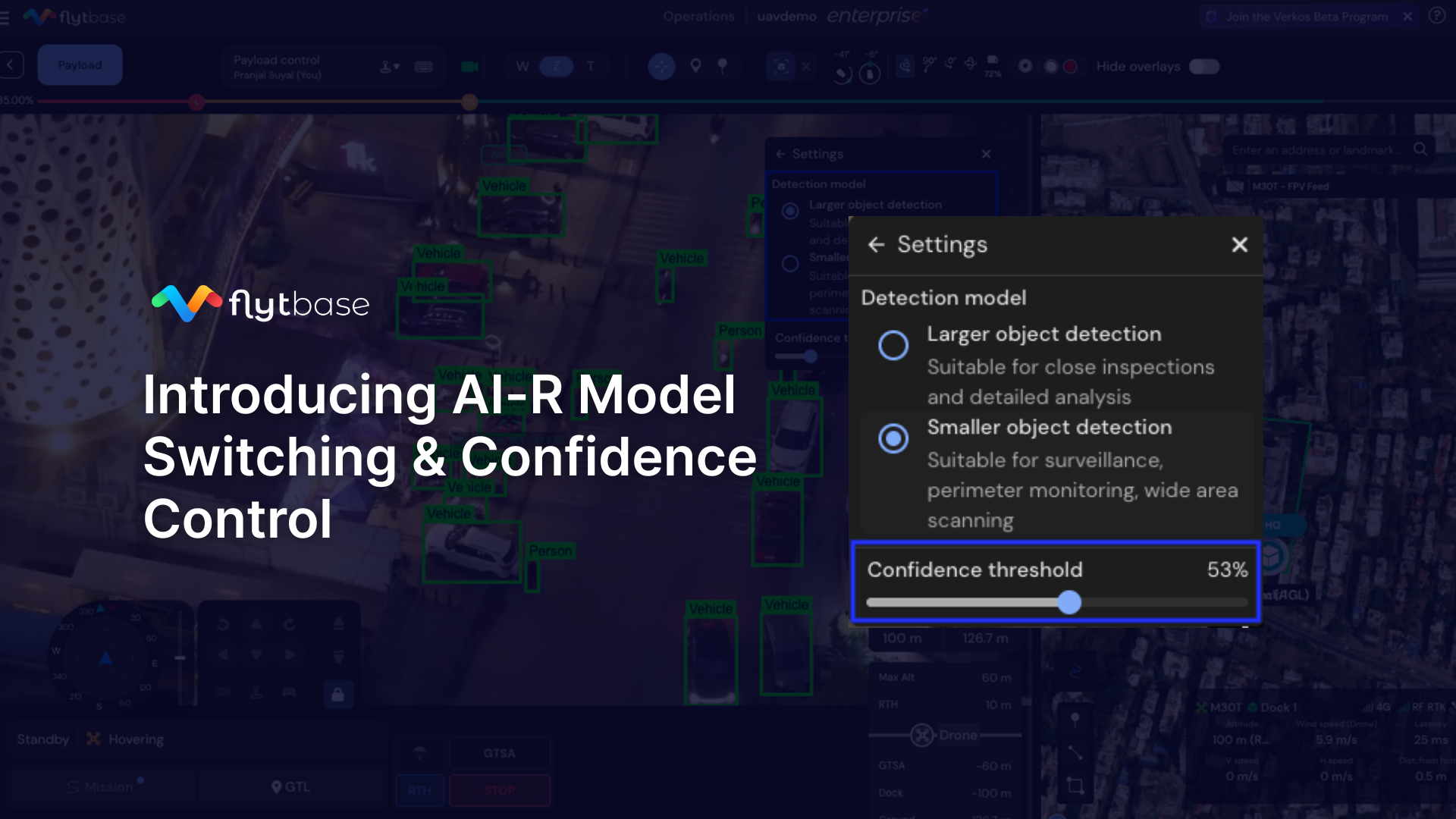
Task: Click the search icon in address field
Action: coord(1420,149)
